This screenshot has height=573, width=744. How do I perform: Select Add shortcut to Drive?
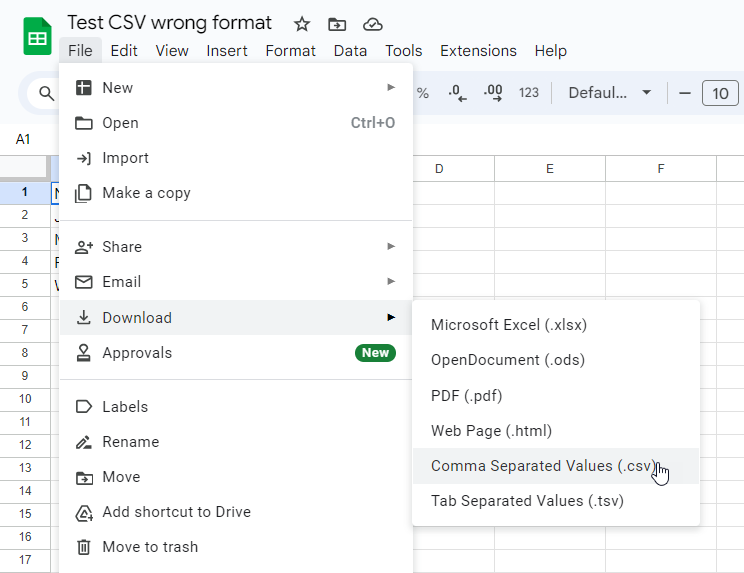(x=236, y=512)
